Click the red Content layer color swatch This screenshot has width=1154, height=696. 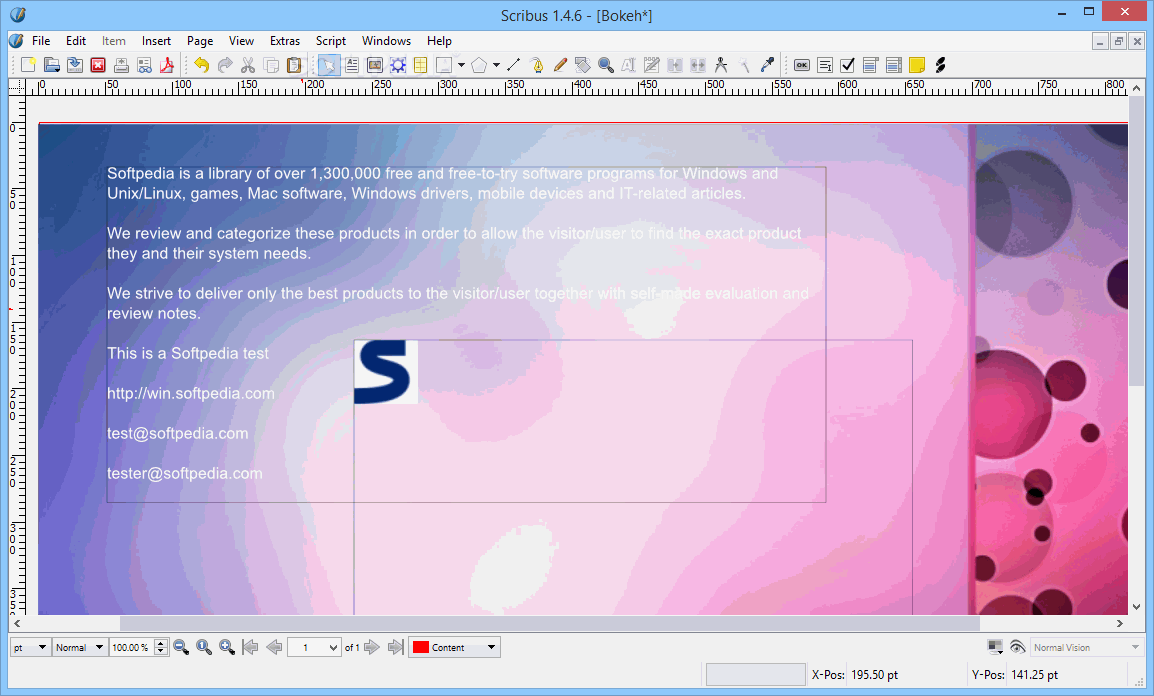(x=421, y=647)
